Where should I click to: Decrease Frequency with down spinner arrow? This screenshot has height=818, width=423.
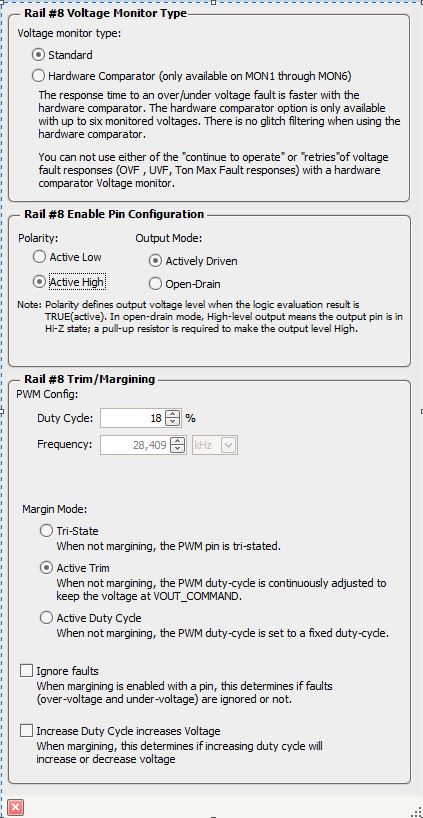click(178, 449)
